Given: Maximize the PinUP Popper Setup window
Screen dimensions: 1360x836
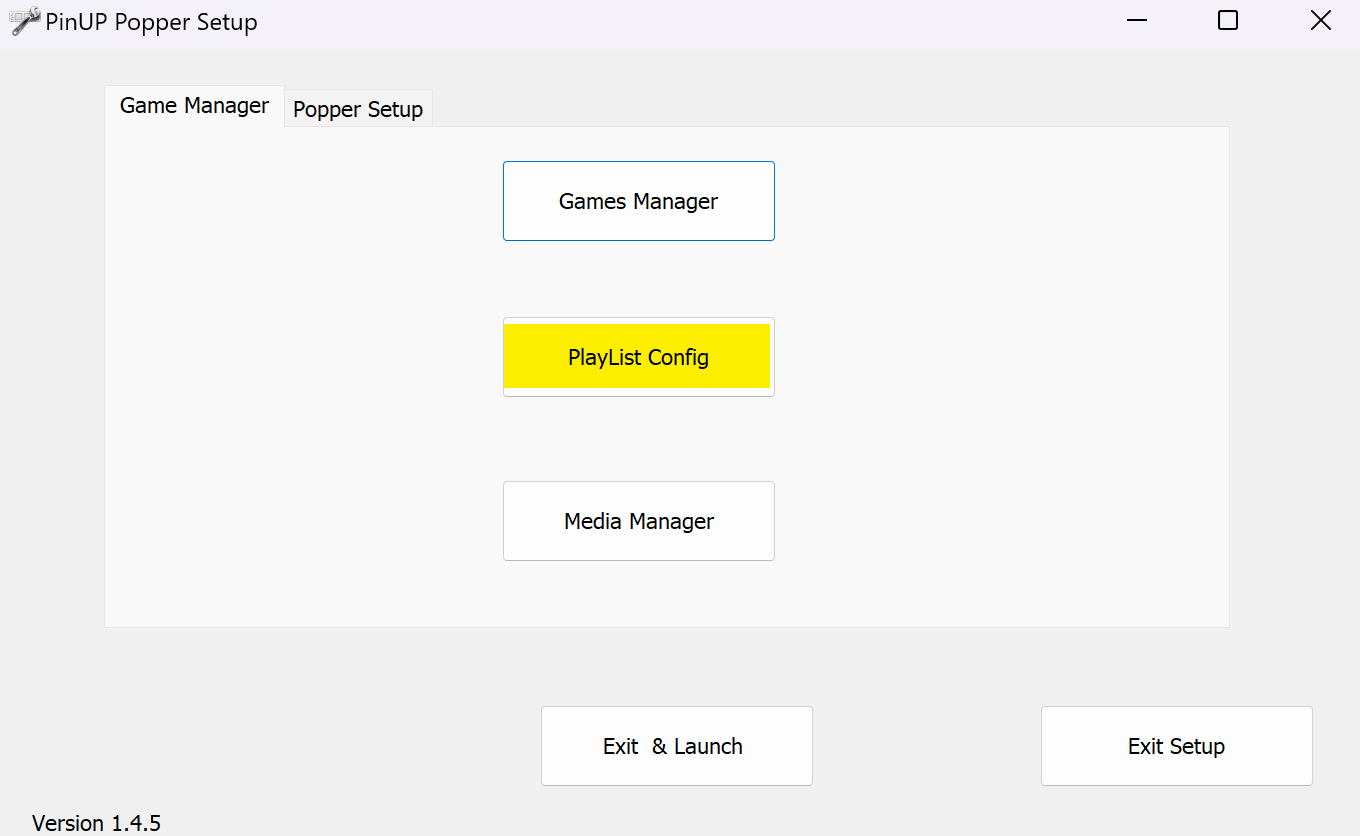Looking at the screenshot, I should point(1228,21).
